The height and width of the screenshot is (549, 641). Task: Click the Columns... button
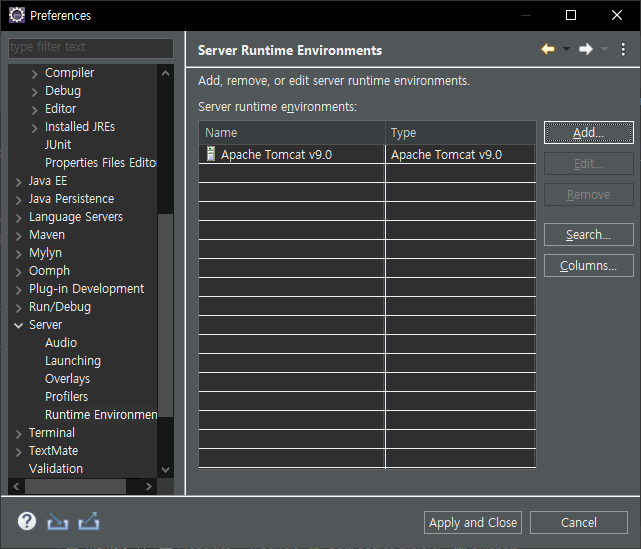coord(589,266)
